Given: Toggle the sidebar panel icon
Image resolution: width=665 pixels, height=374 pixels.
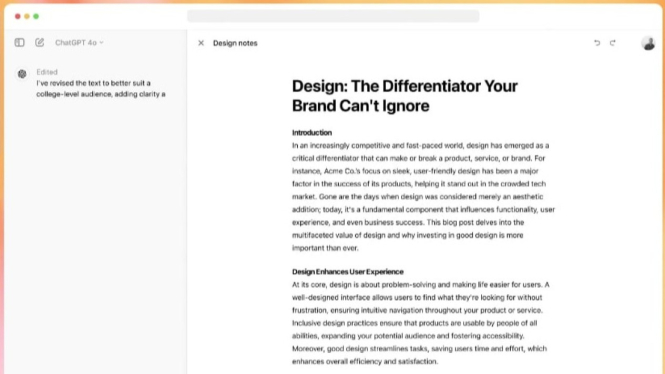Looking at the screenshot, I should [20, 42].
